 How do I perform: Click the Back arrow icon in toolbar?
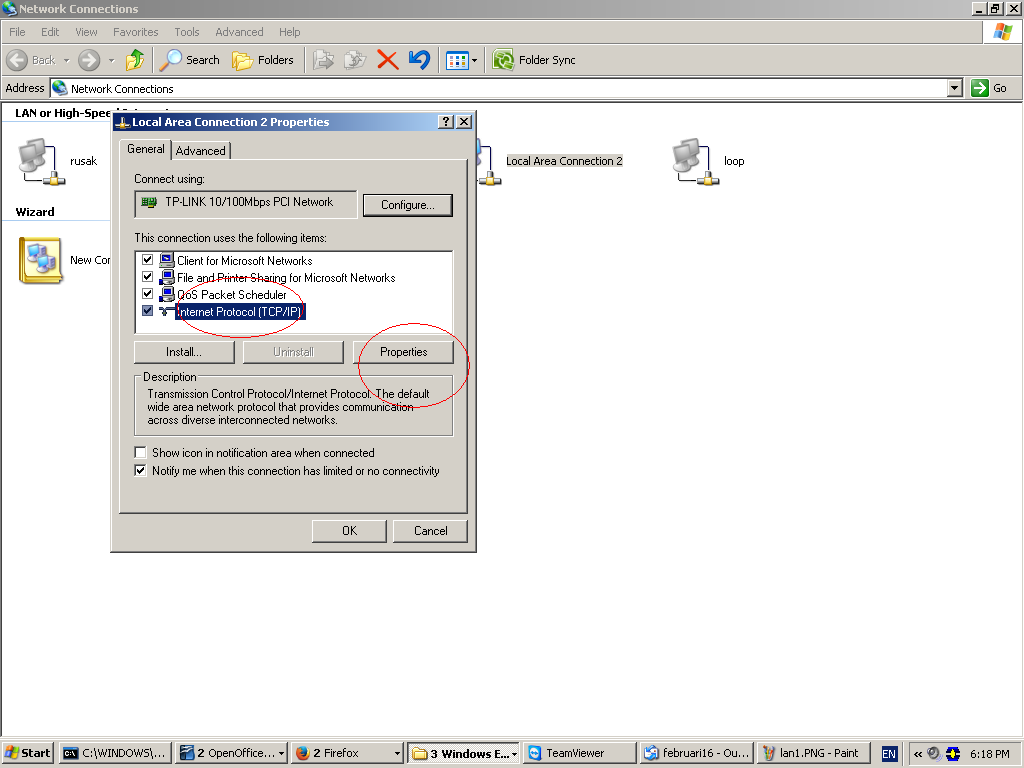17,60
